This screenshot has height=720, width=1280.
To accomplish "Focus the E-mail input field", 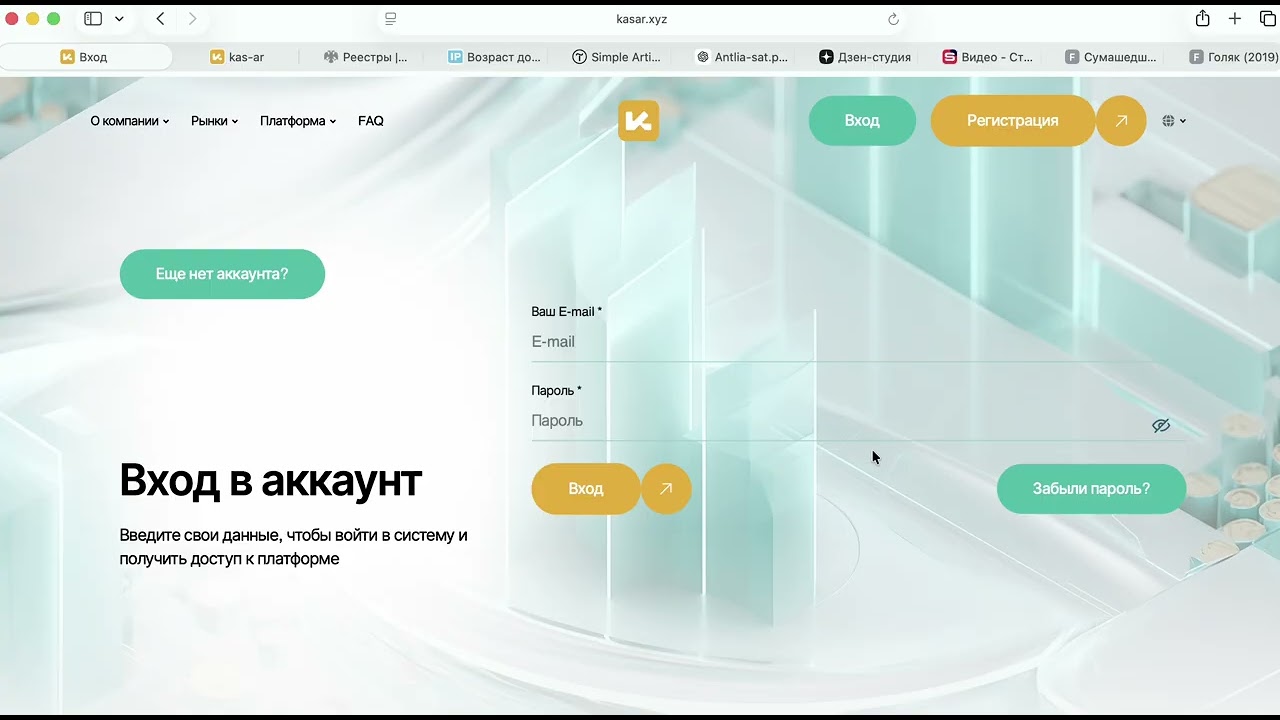I will pos(858,342).
